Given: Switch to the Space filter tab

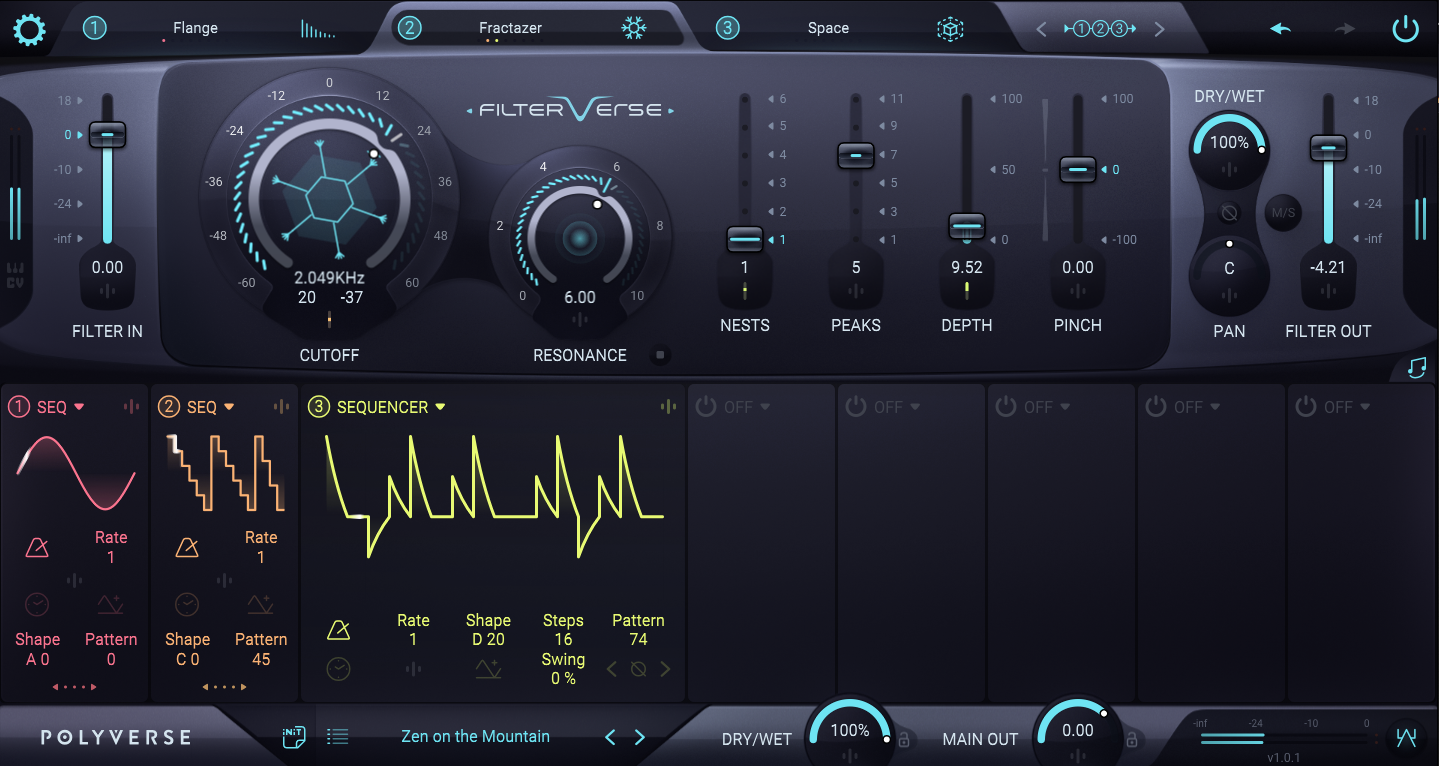Looking at the screenshot, I should [x=828, y=28].
